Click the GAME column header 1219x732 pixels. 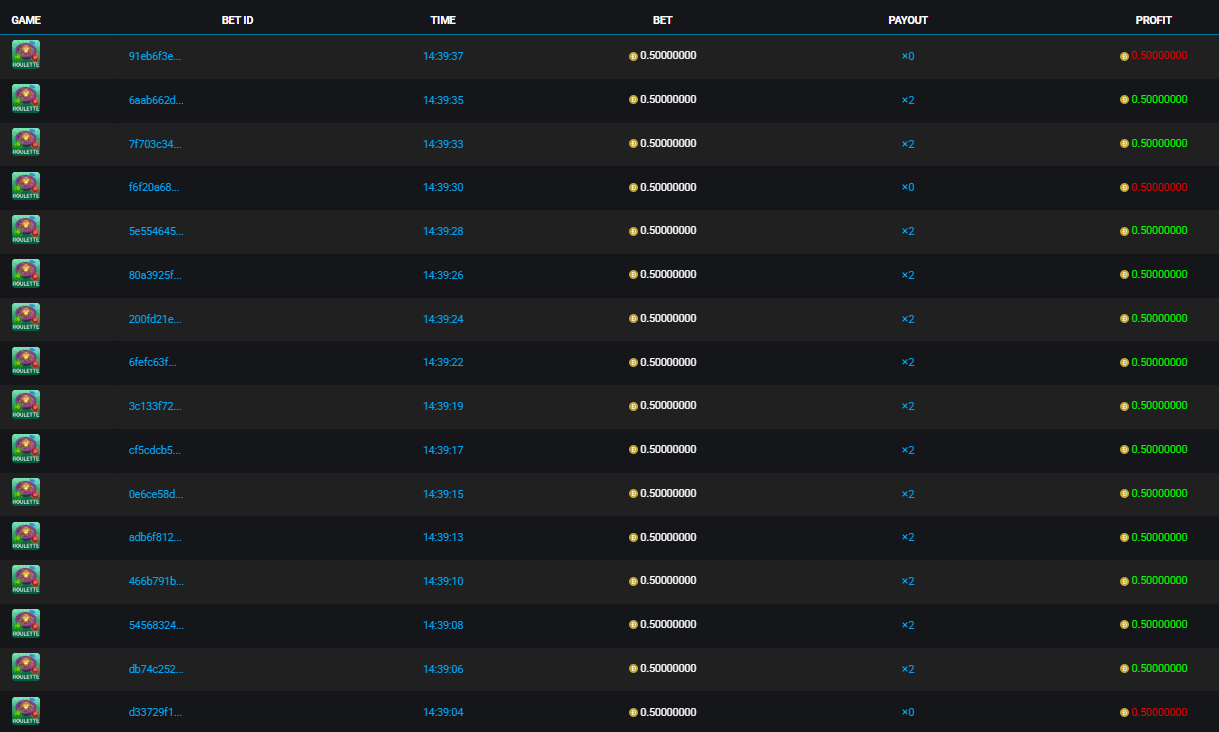click(26, 20)
